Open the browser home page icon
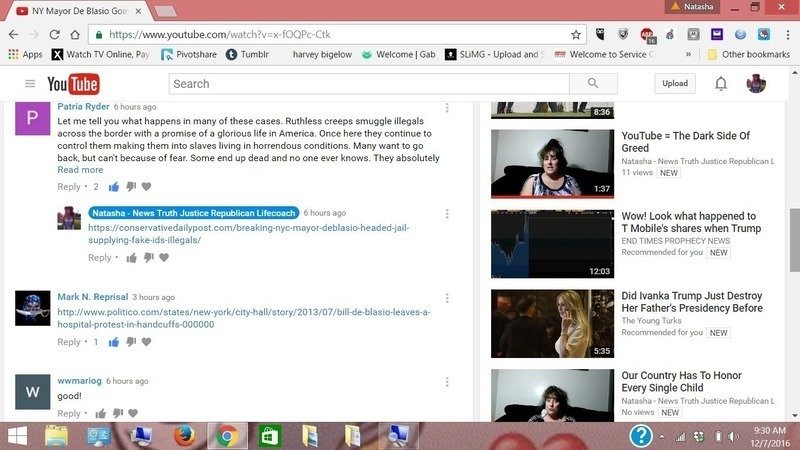 (x=75, y=35)
